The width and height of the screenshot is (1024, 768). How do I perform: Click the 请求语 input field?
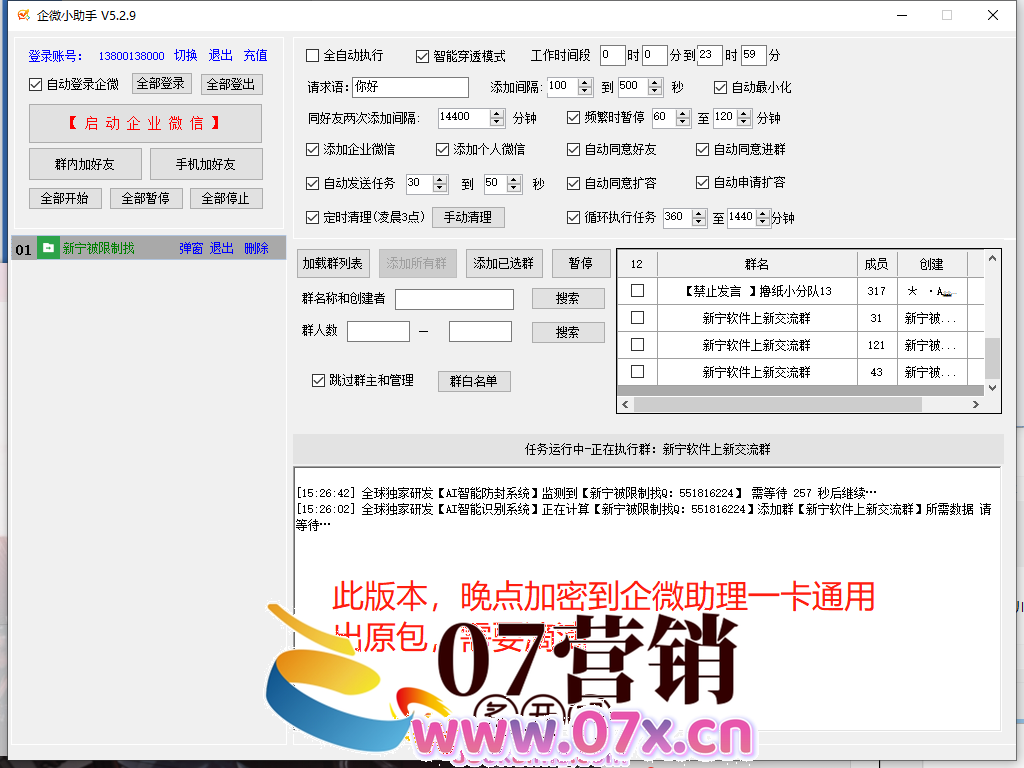pos(410,87)
